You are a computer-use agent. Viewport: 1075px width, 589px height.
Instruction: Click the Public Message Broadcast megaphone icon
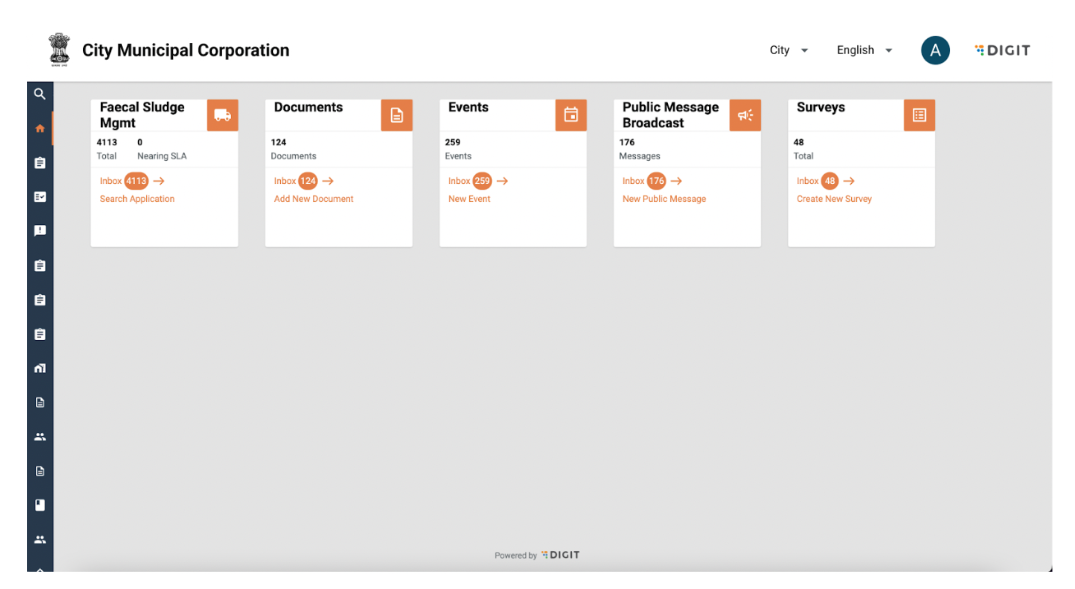[745, 115]
